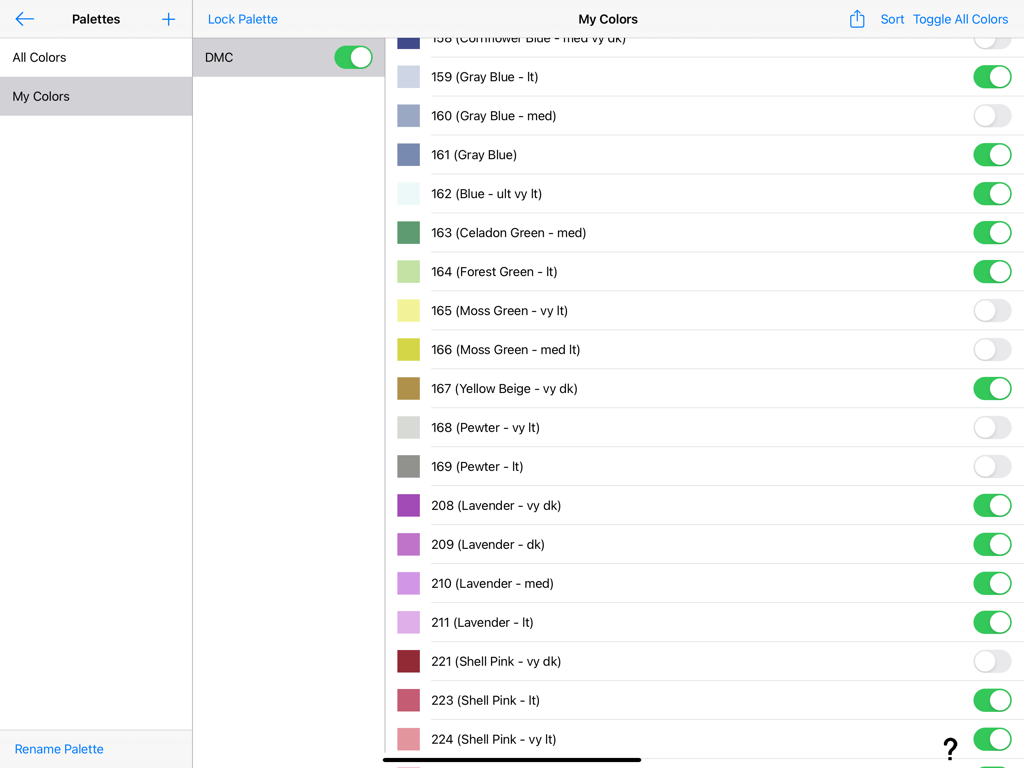Turn off the 209 Lavender dk toggle
The image size is (1024, 768).
(x=992, y=544)
